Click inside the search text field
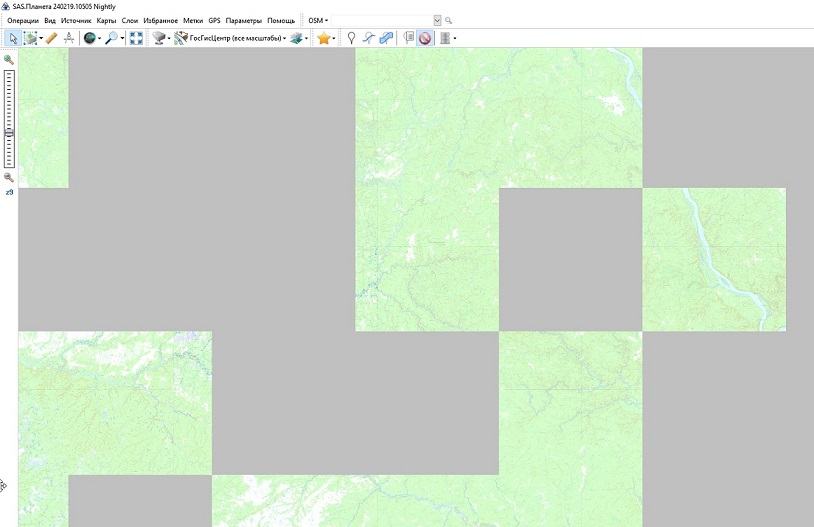The image size is (814, 527). tap(380, 20)
